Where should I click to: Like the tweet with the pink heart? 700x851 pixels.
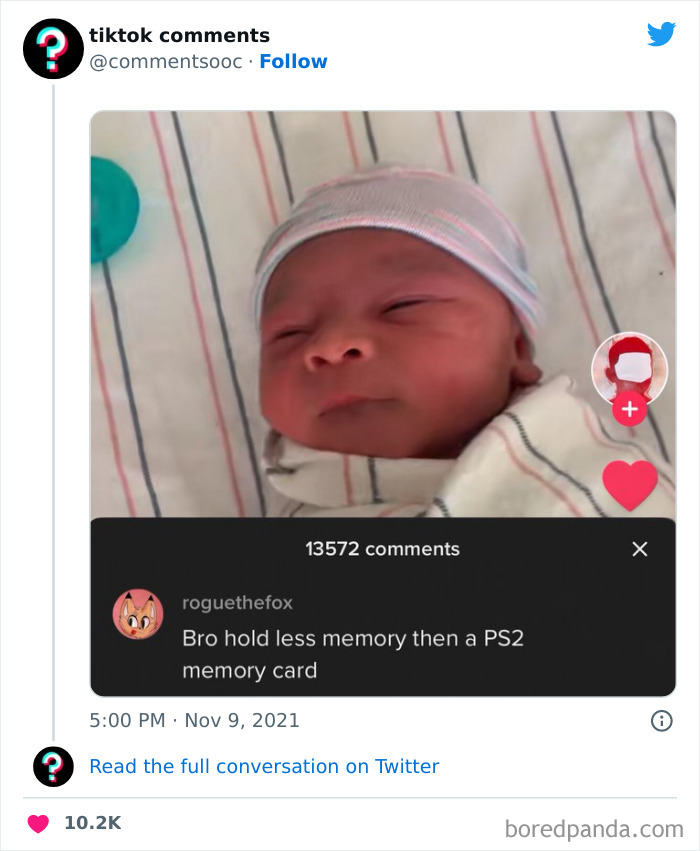(x=38, y=823)
